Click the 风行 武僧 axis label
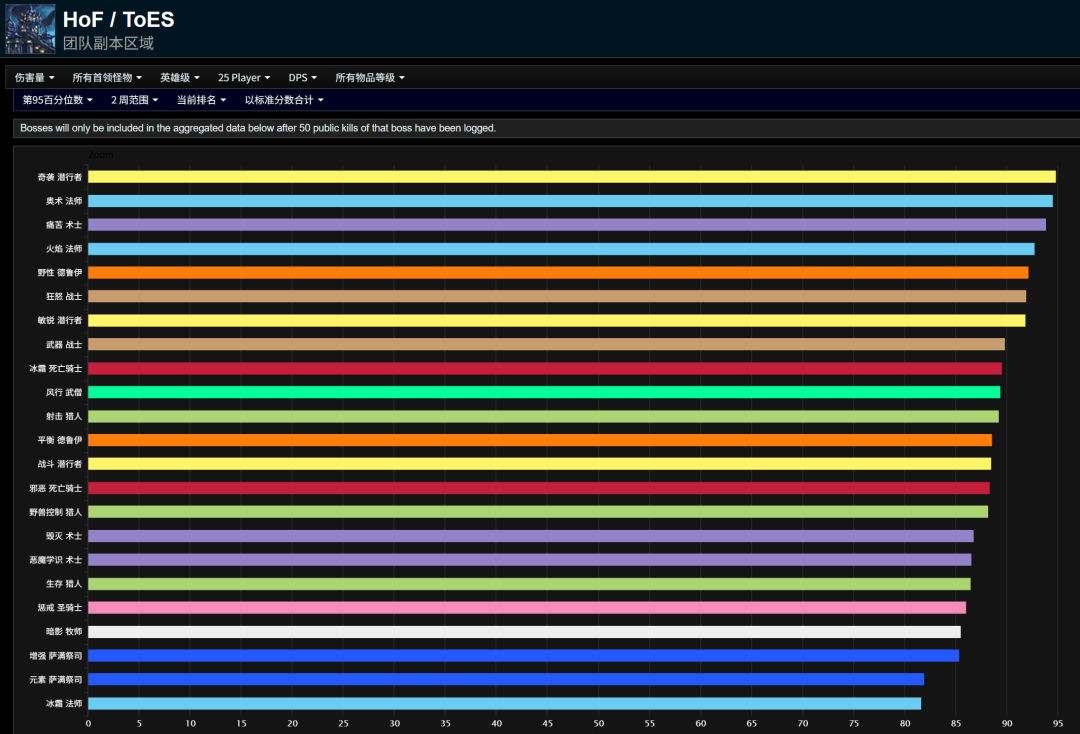Image resolution: width=1080 pixels, height=734 pixels. pyautogui.click(x=63, y=392)
